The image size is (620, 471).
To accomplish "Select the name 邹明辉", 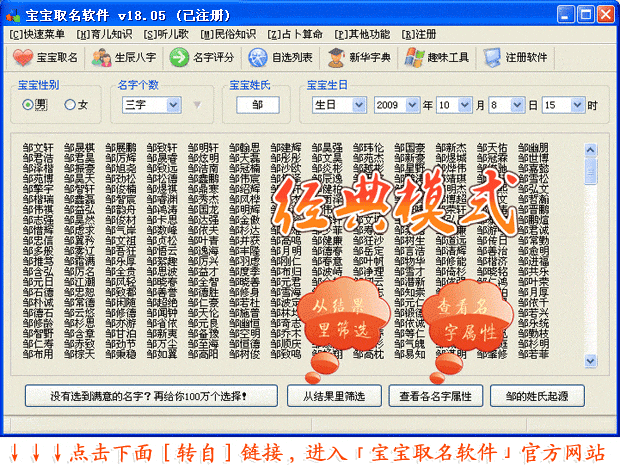I will click(245, 210).
